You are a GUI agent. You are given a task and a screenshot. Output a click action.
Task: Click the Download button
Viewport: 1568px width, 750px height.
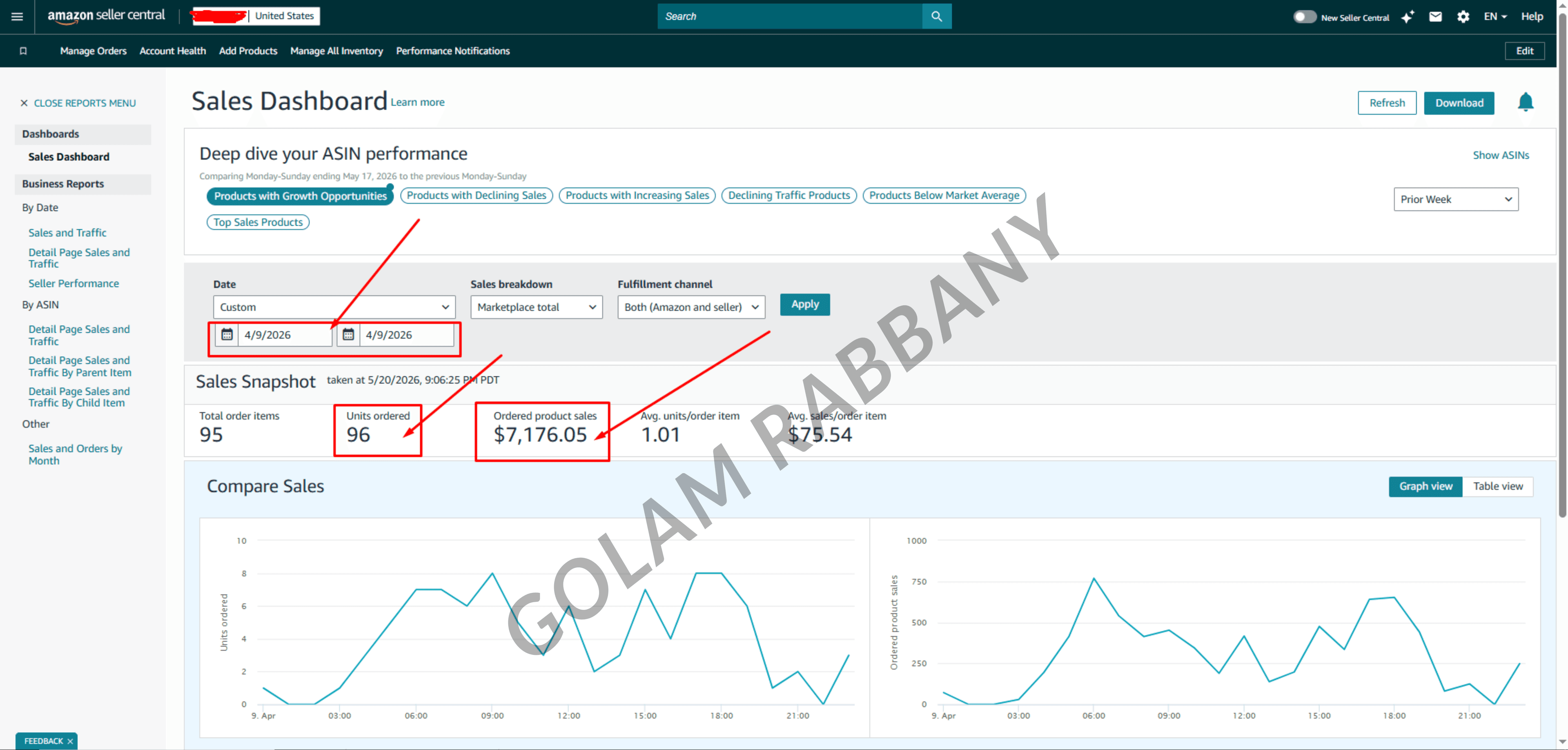click(1459, 103)
